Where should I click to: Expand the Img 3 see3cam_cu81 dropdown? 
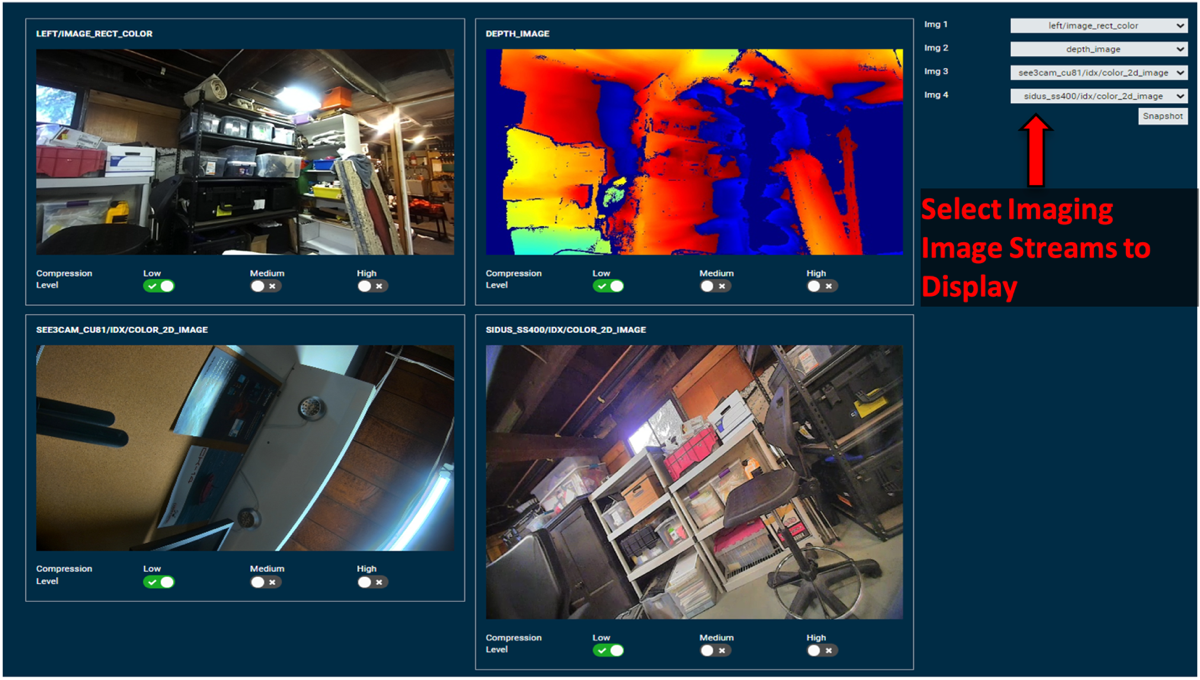point(1098,72)
